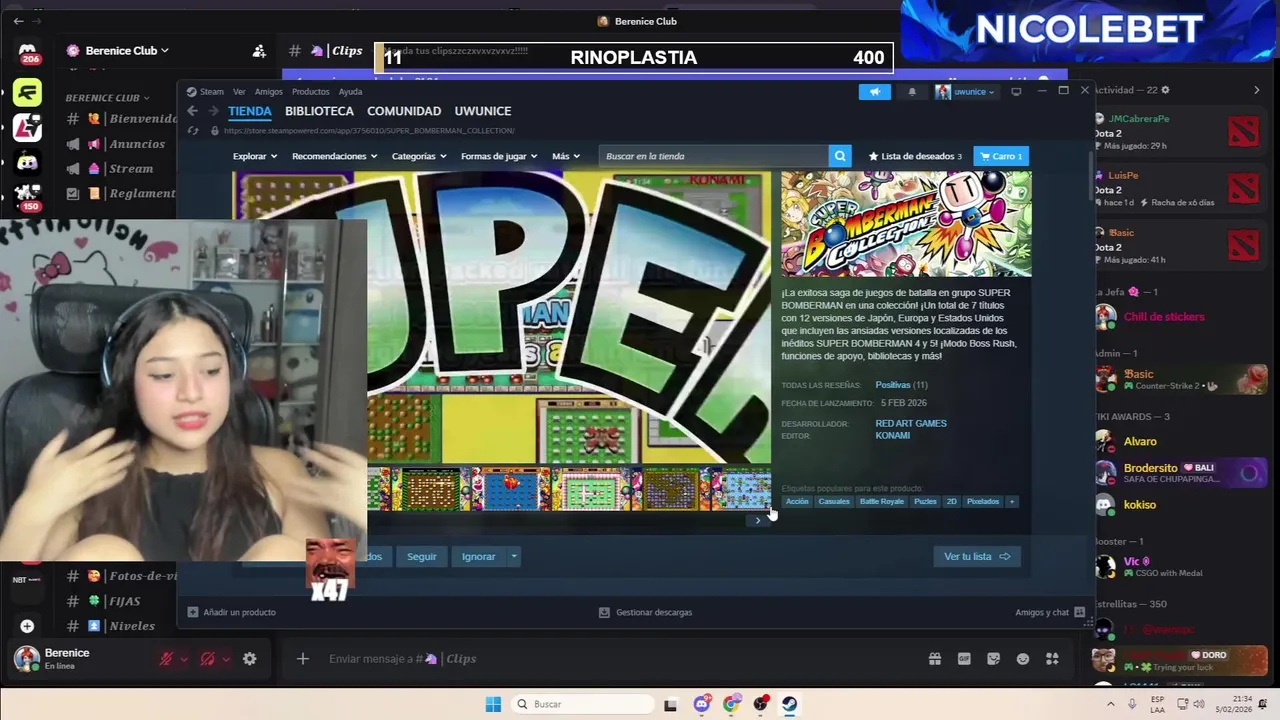Screen dimensions: 1280x720
Task: Open Gestionar descargas in Steam
Action: pos(645,612)
